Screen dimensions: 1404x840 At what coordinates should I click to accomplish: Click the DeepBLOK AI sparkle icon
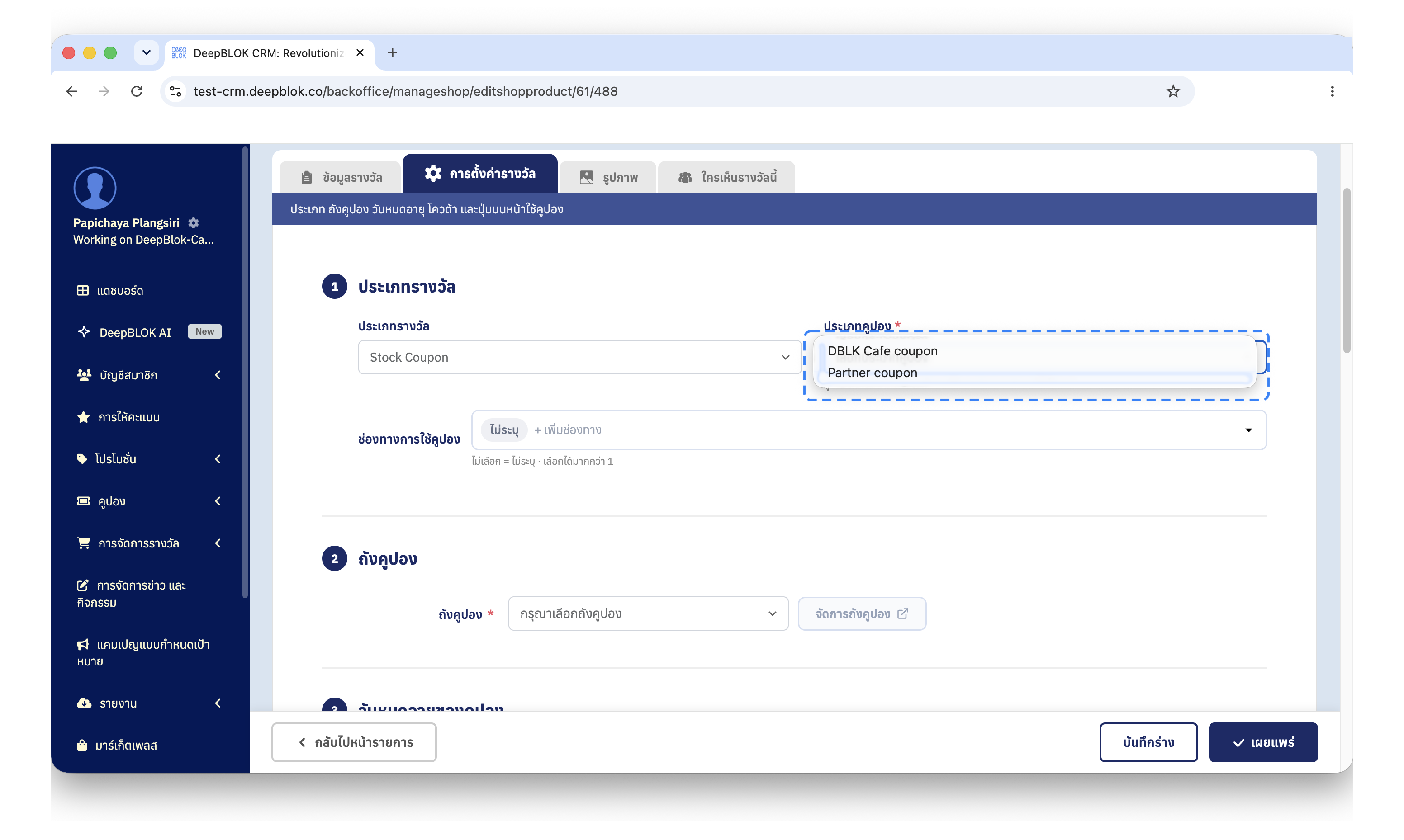84,332
